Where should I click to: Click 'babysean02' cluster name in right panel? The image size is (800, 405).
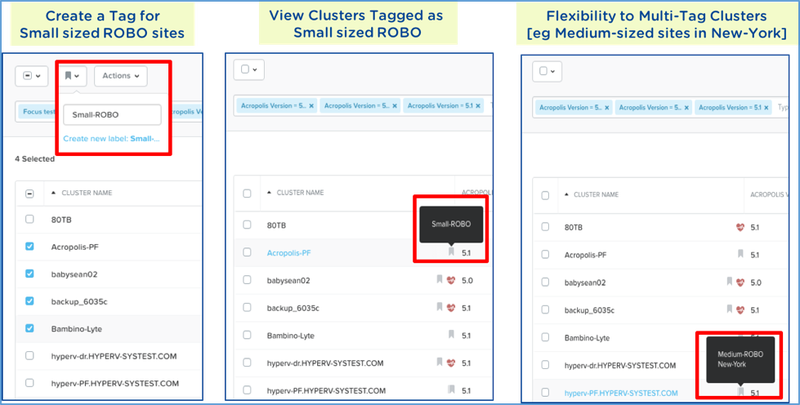585,283
